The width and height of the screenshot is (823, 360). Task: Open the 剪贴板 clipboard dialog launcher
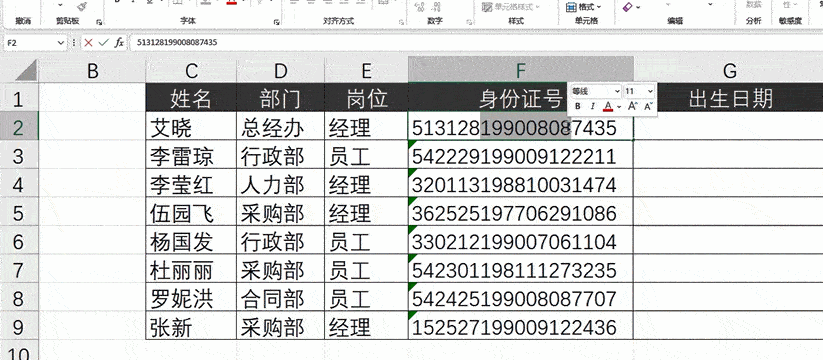(99, 22)
